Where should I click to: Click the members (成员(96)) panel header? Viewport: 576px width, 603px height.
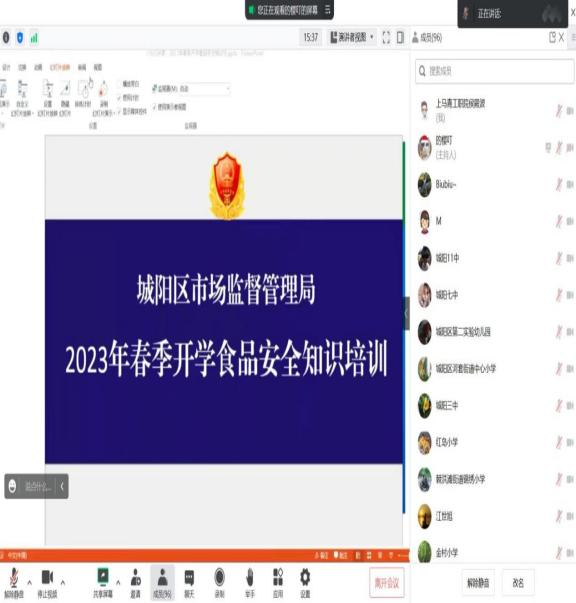(427, 38)
